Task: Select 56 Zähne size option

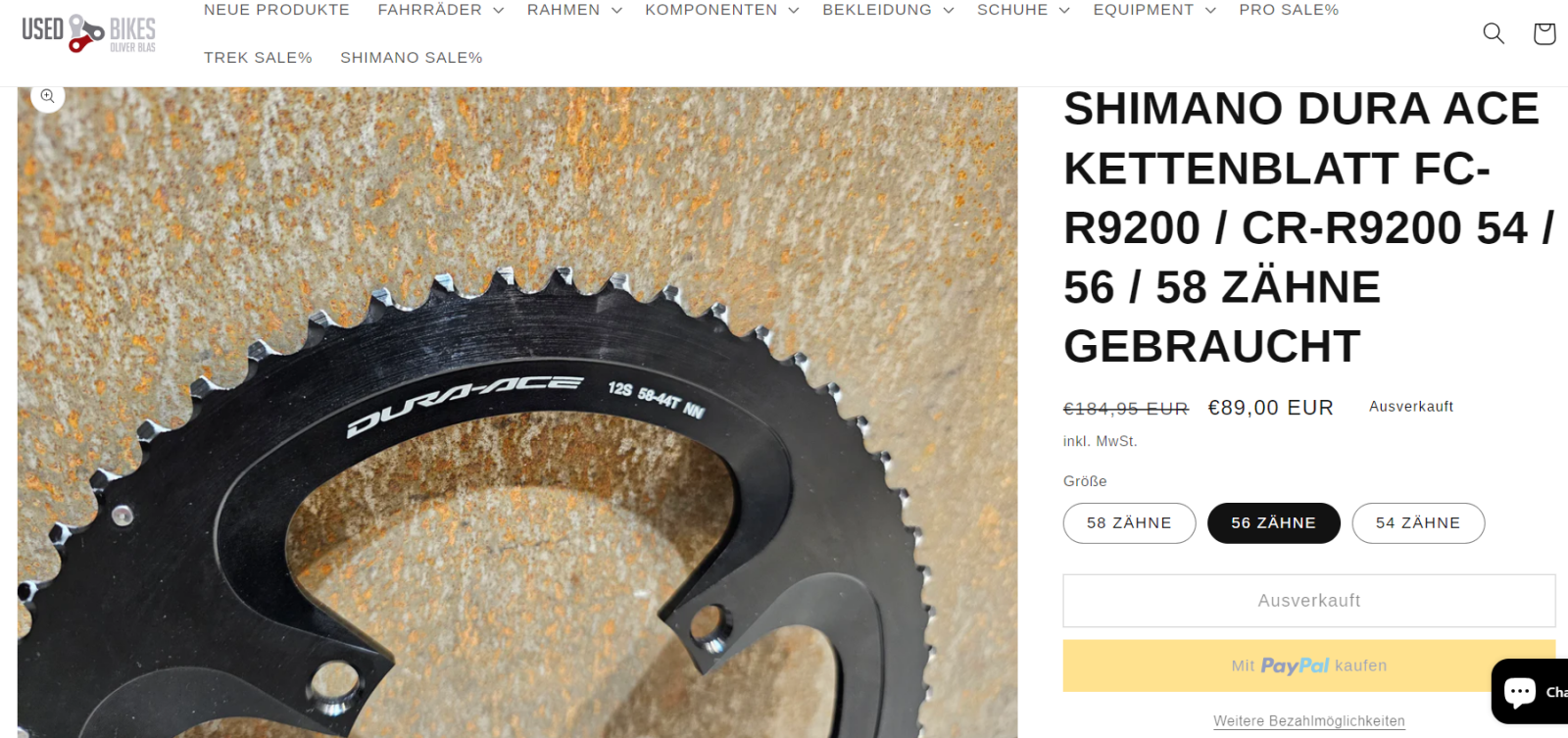Action: tap(1274, 523)
